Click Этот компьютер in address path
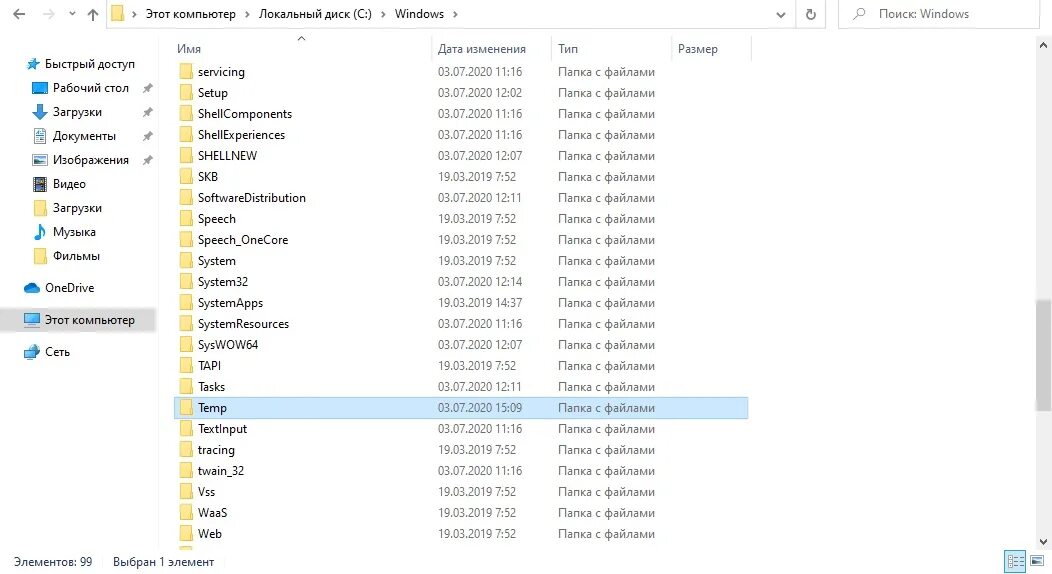1052x574 pixels. point(191,14)
